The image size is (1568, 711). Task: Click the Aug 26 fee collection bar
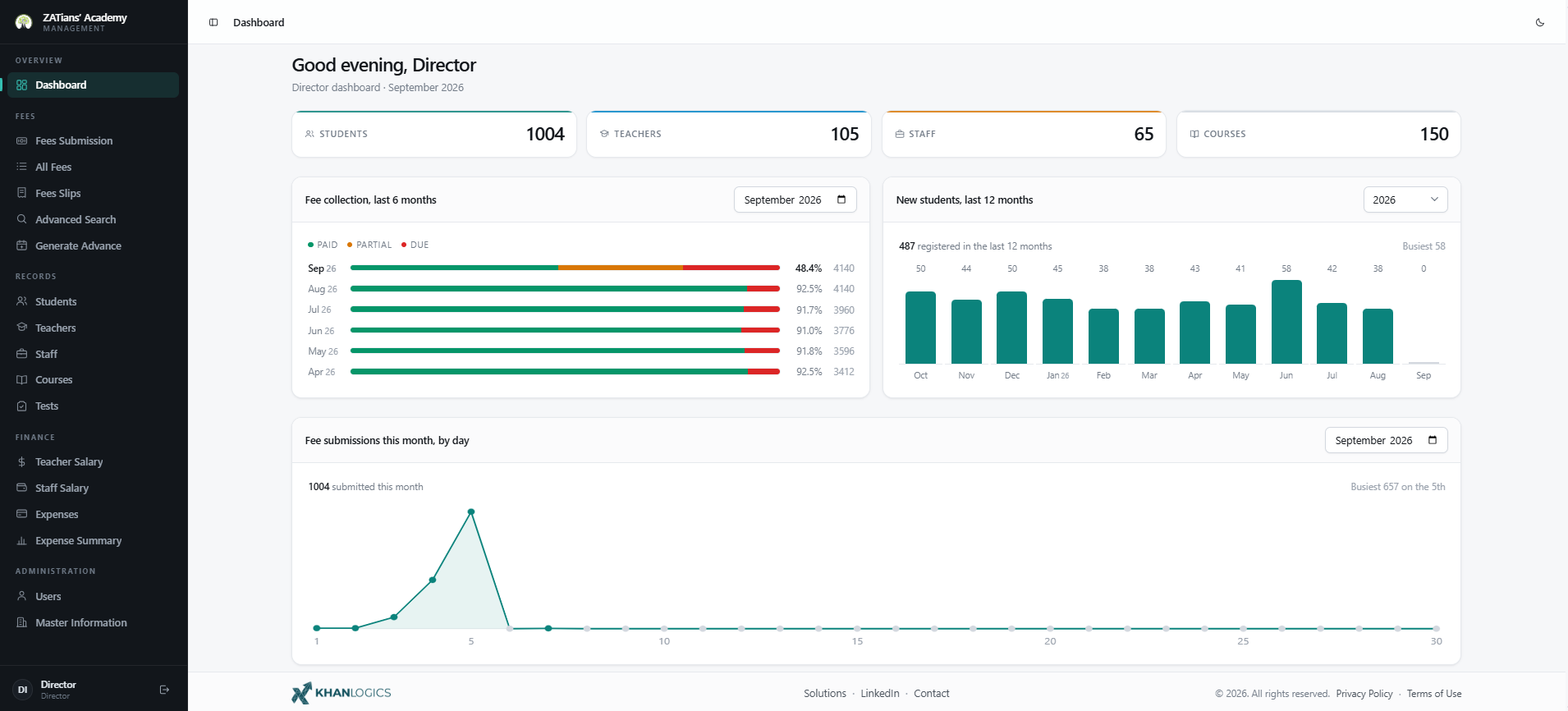(x=565, y=289)
